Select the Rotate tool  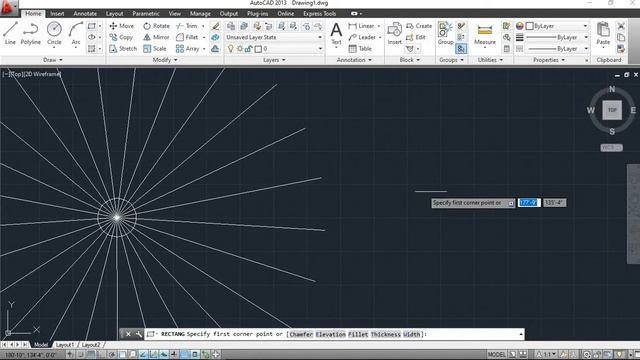tap(156, 26)
